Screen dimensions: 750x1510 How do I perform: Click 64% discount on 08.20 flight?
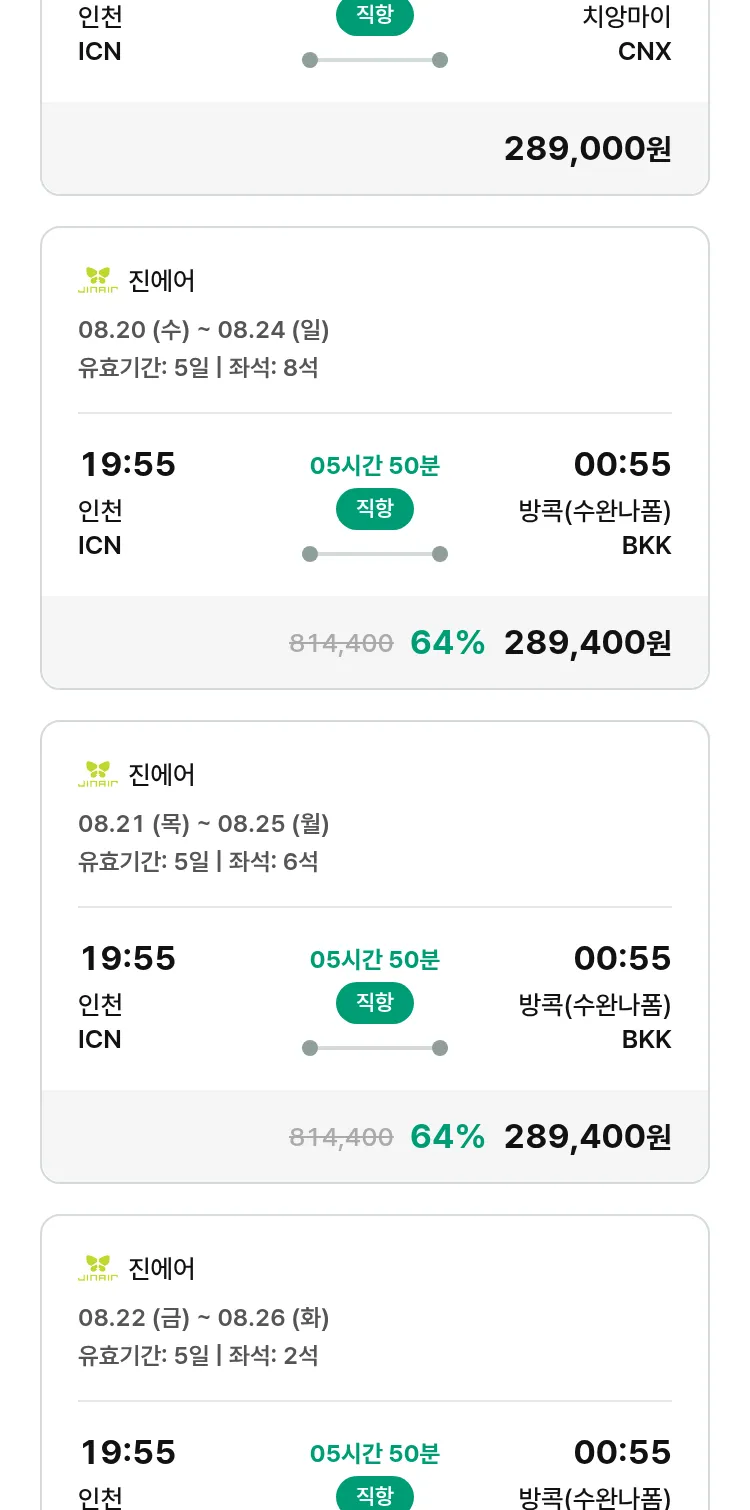(x=447, y=643)
